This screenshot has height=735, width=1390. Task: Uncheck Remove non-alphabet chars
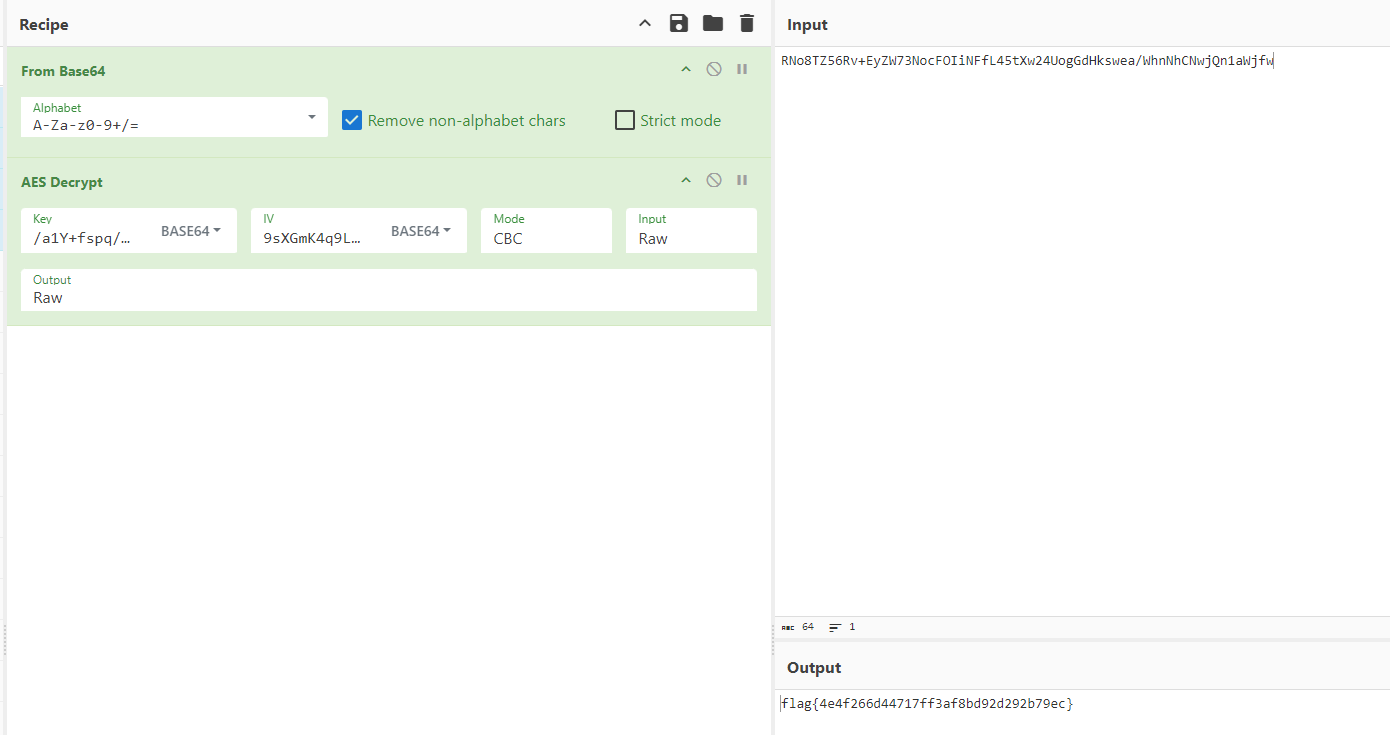(352, 120)
